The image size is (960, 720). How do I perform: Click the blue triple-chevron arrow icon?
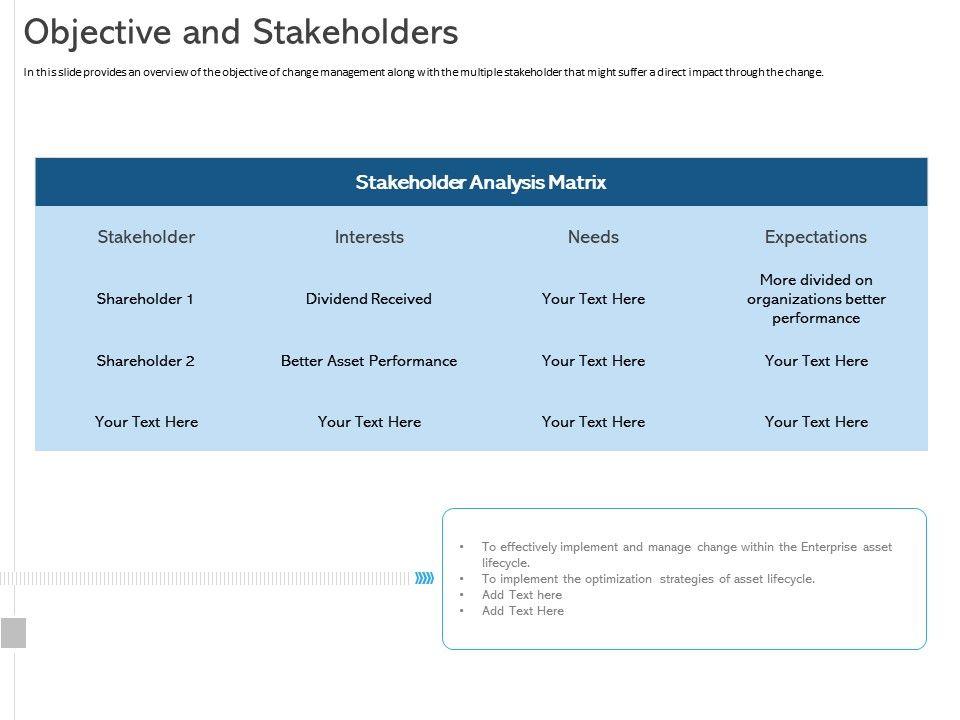point(425,578)
